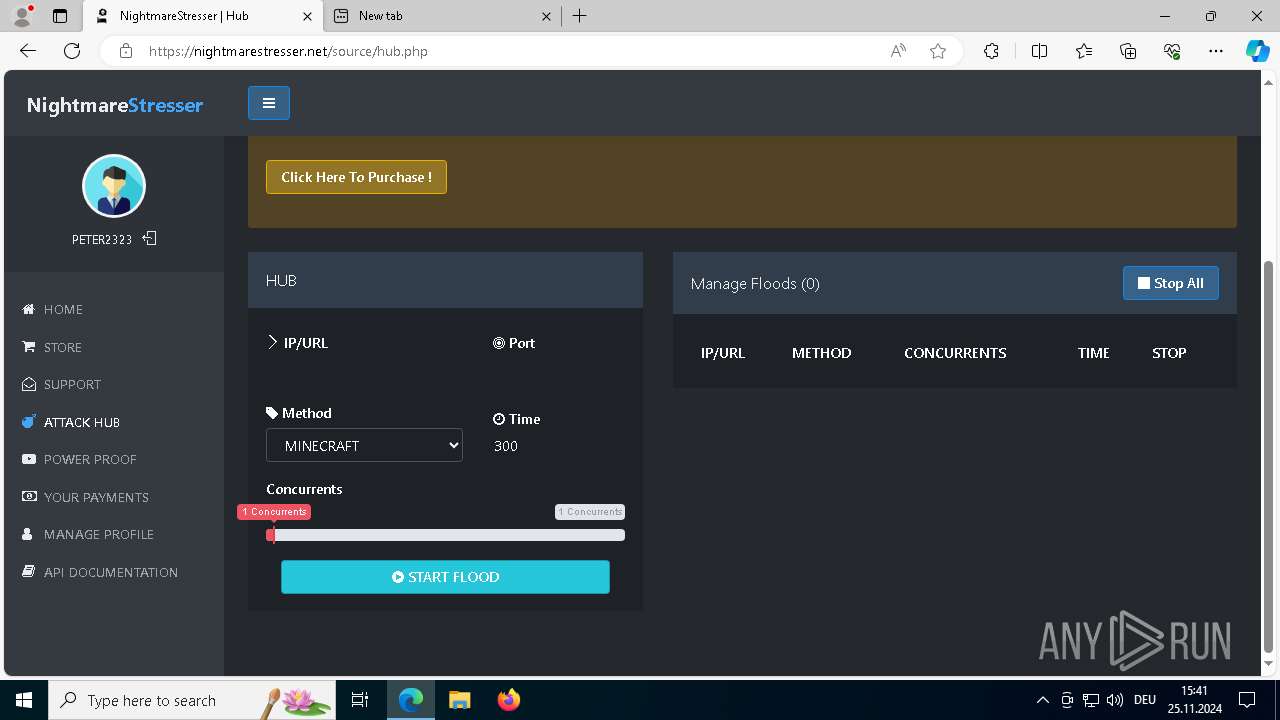Screen dimensions: 1280x720
Task: Click the 'Manage Floods (0)' heading
Action: 755,284
